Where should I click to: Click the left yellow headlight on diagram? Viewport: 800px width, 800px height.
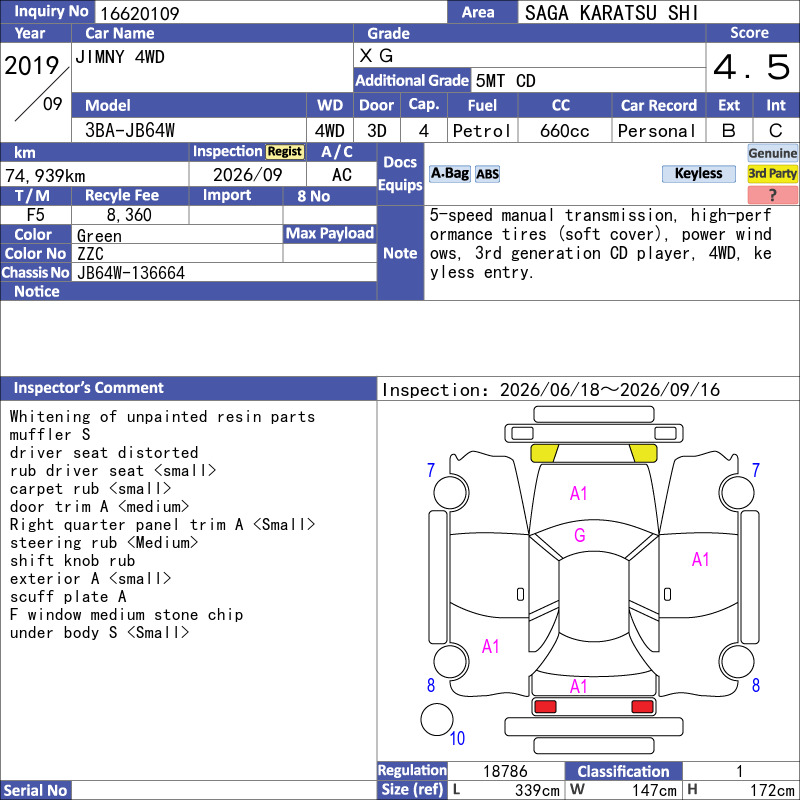[544, 453]
